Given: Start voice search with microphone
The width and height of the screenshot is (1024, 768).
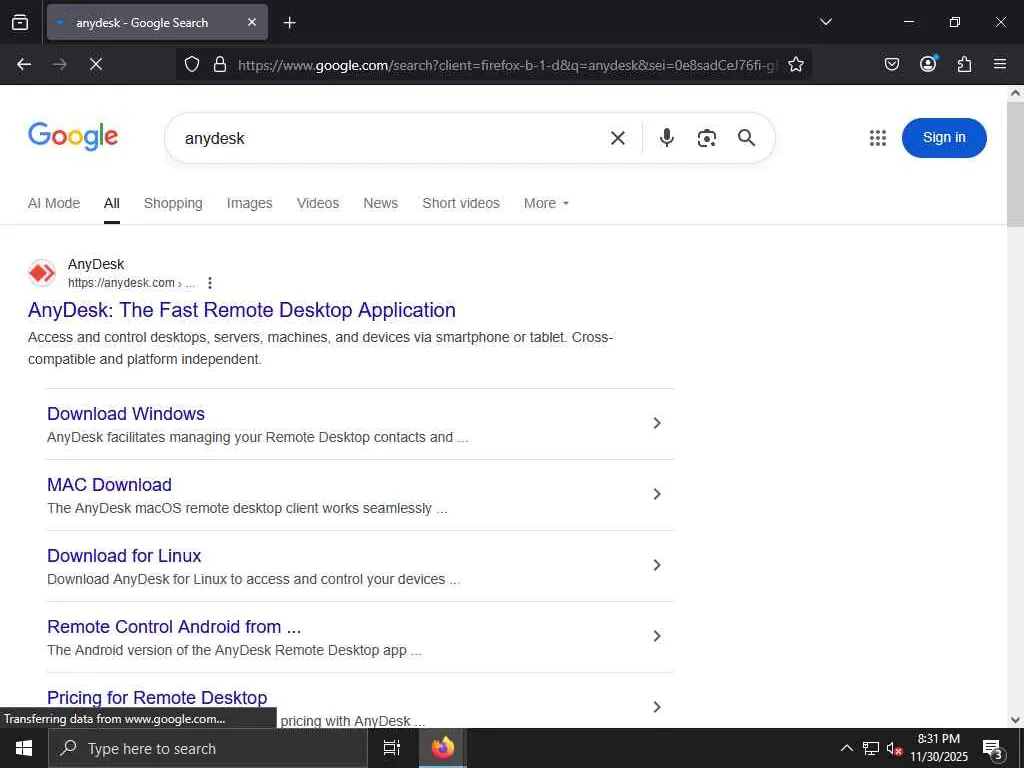Looking at the screenshot, I should click(666, 138).
